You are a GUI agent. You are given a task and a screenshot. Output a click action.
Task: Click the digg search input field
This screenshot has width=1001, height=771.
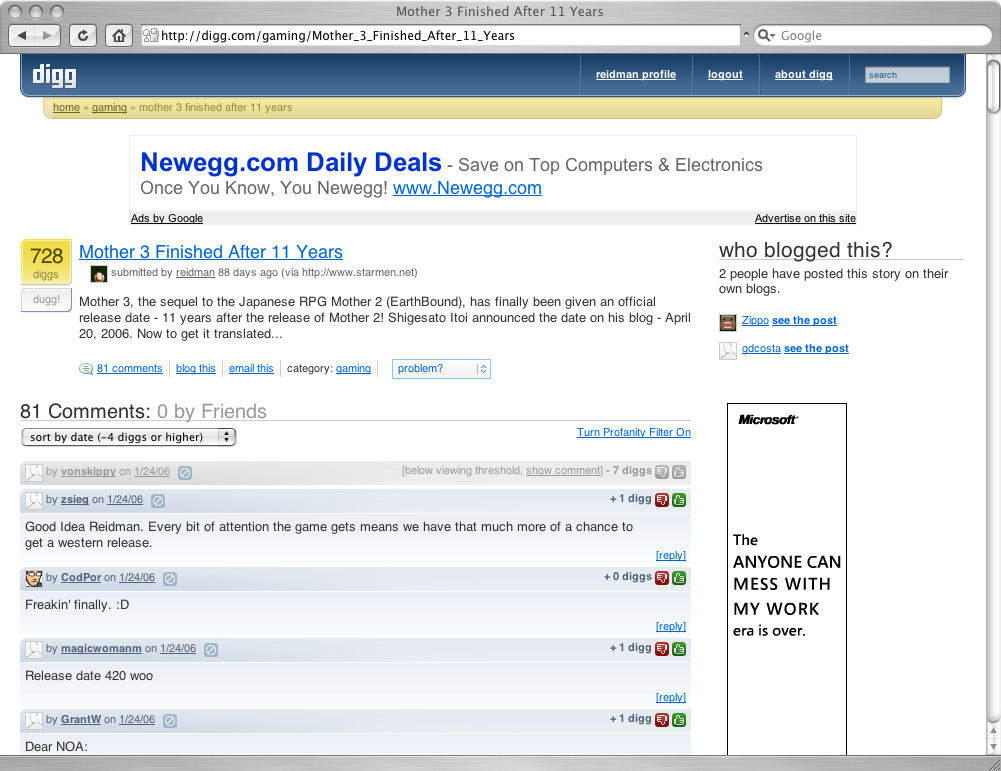click(x=907, y=75)
